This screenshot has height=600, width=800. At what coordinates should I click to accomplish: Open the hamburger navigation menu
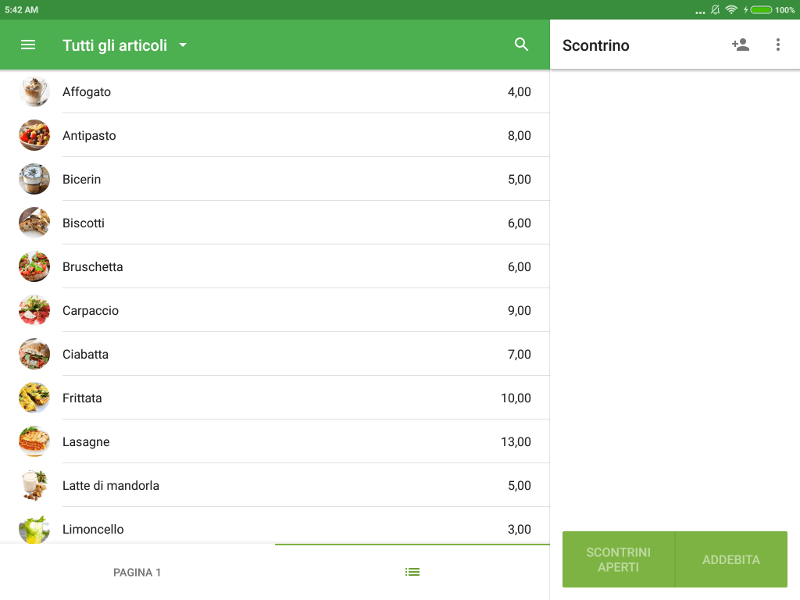pos(28,45)
